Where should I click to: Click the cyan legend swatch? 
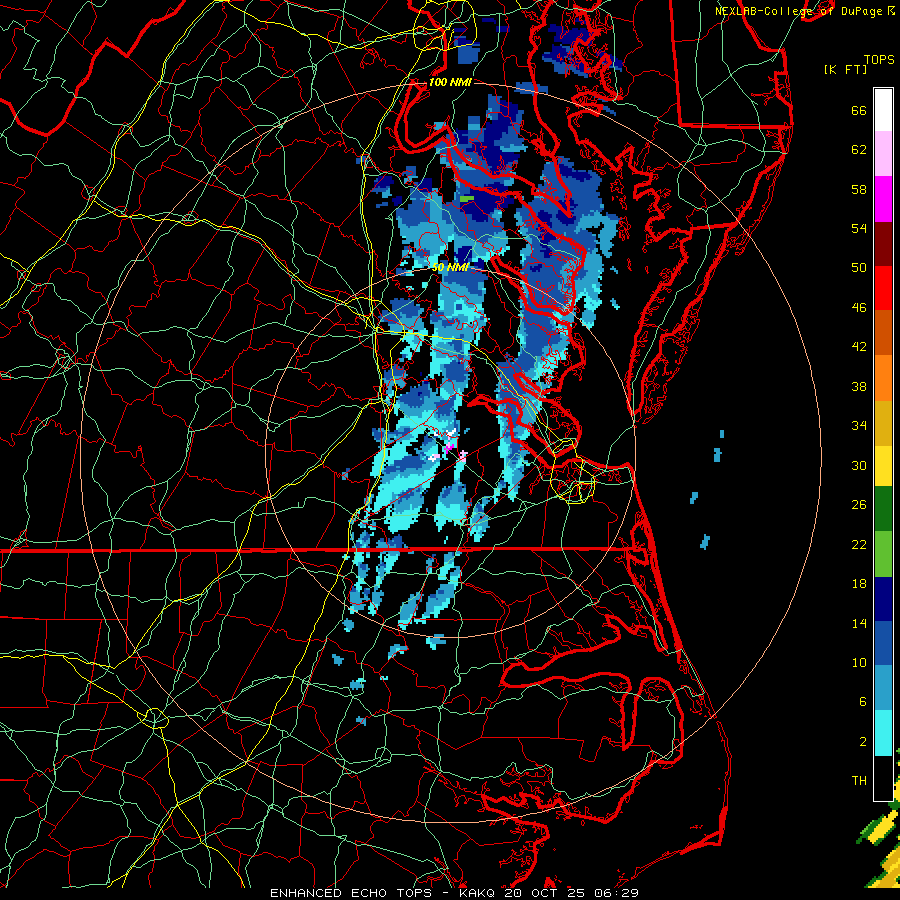tap(883, 733)
